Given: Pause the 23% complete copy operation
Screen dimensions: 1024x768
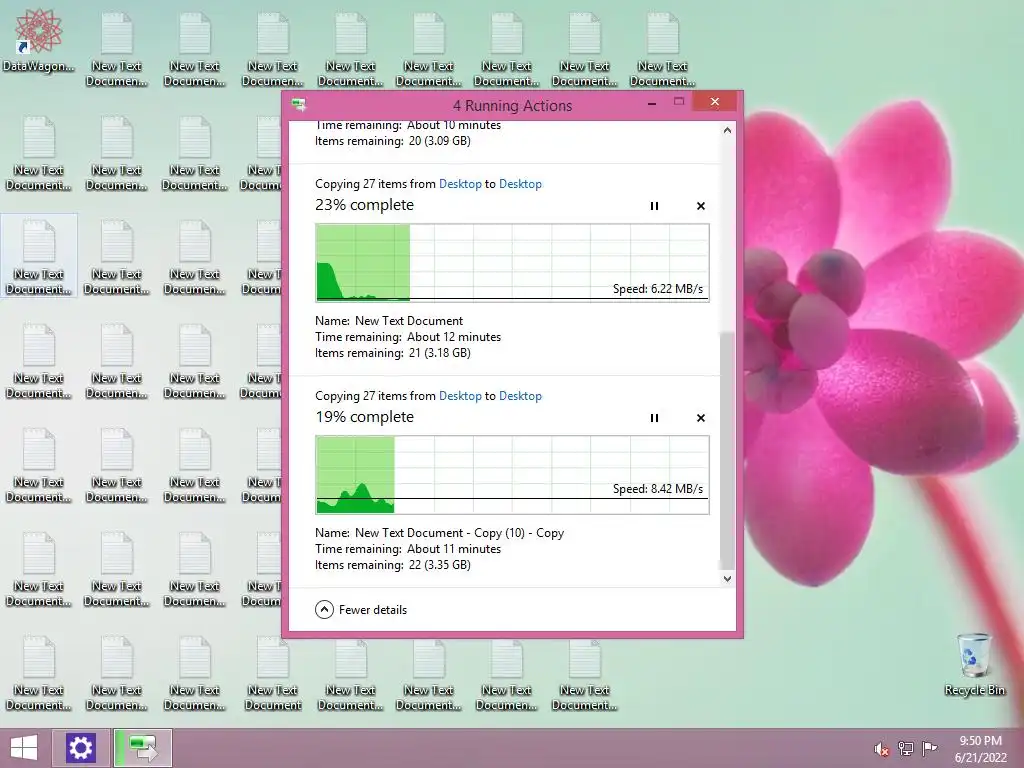Looking at the screenshot, I should 654,206.
